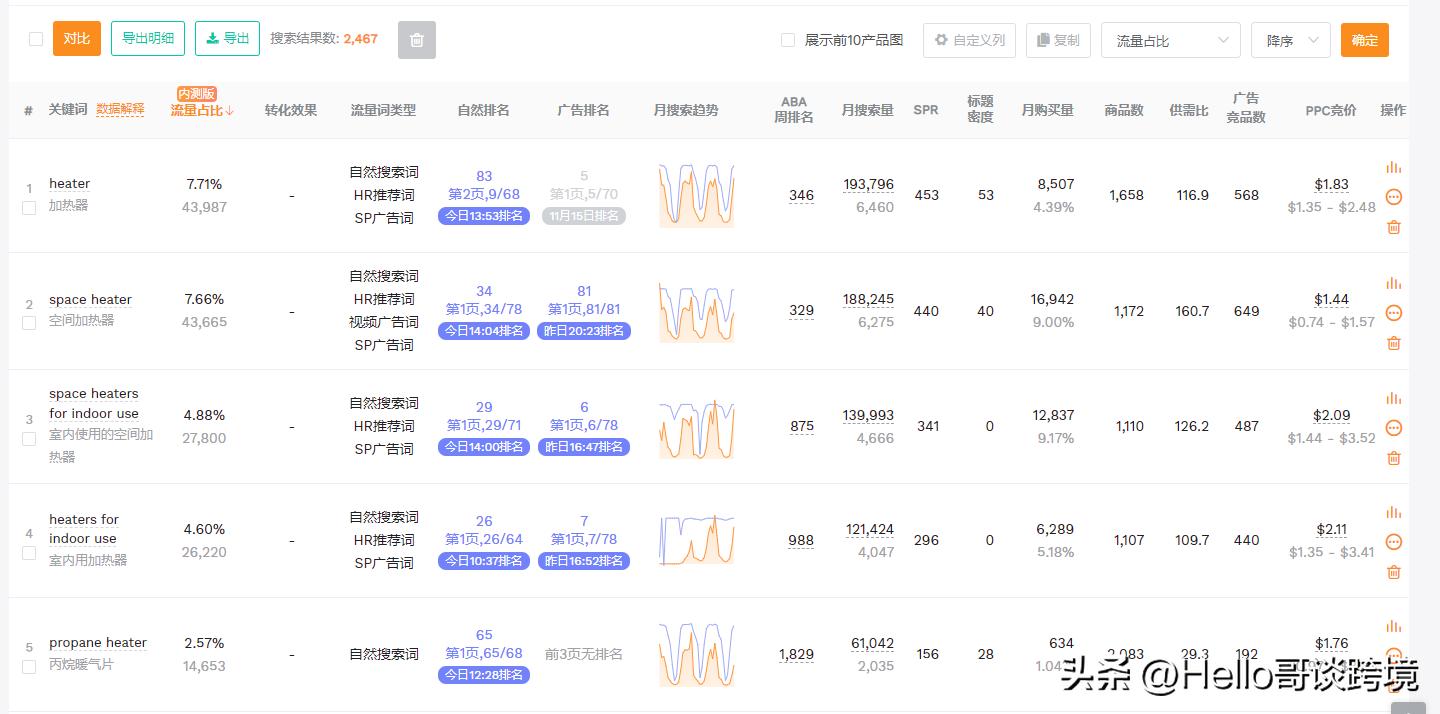Click the 复制 copy icon button
The image size is (1440, 714).
point(1056,40)
